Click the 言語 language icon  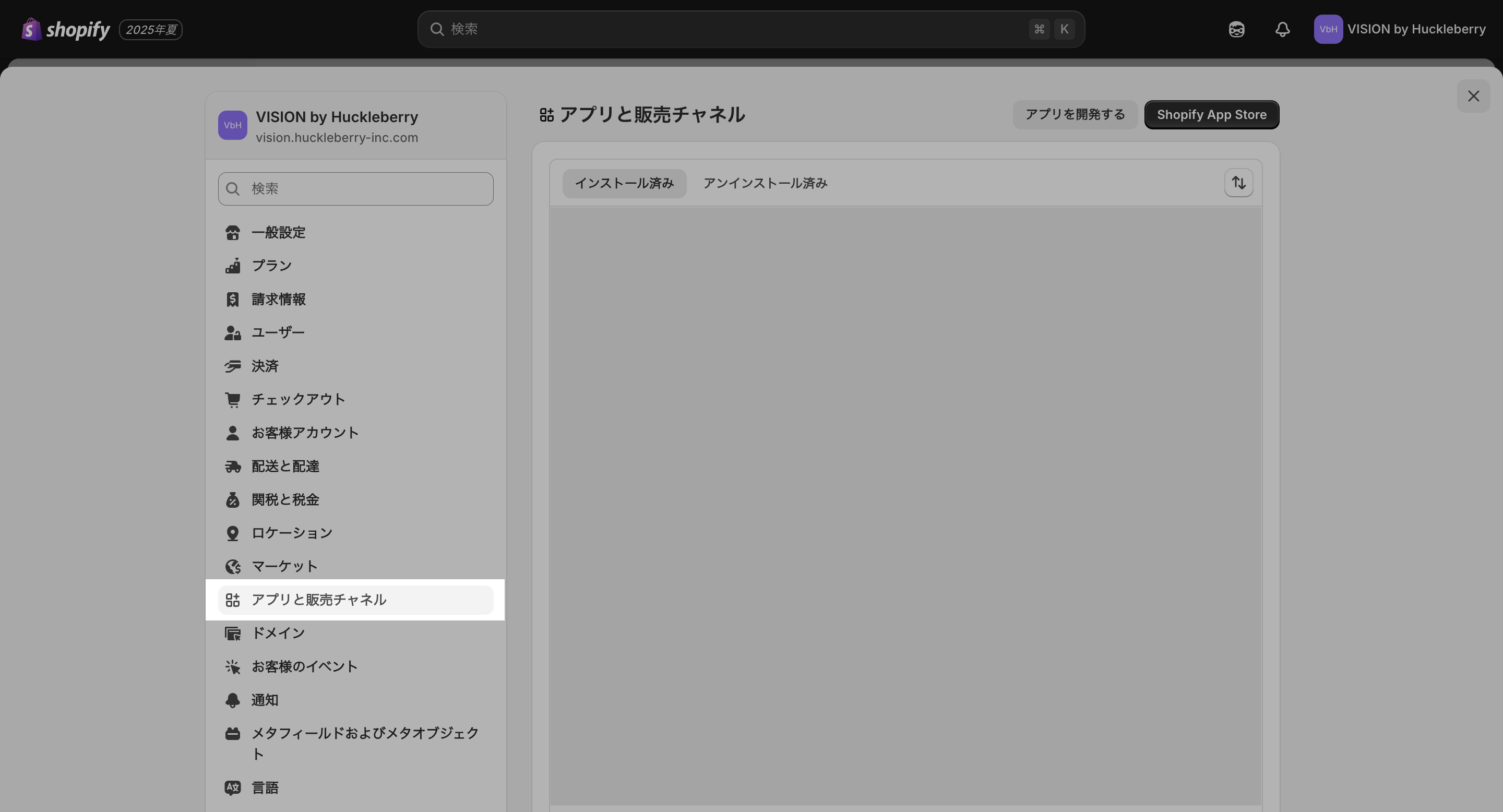[233, 788]
